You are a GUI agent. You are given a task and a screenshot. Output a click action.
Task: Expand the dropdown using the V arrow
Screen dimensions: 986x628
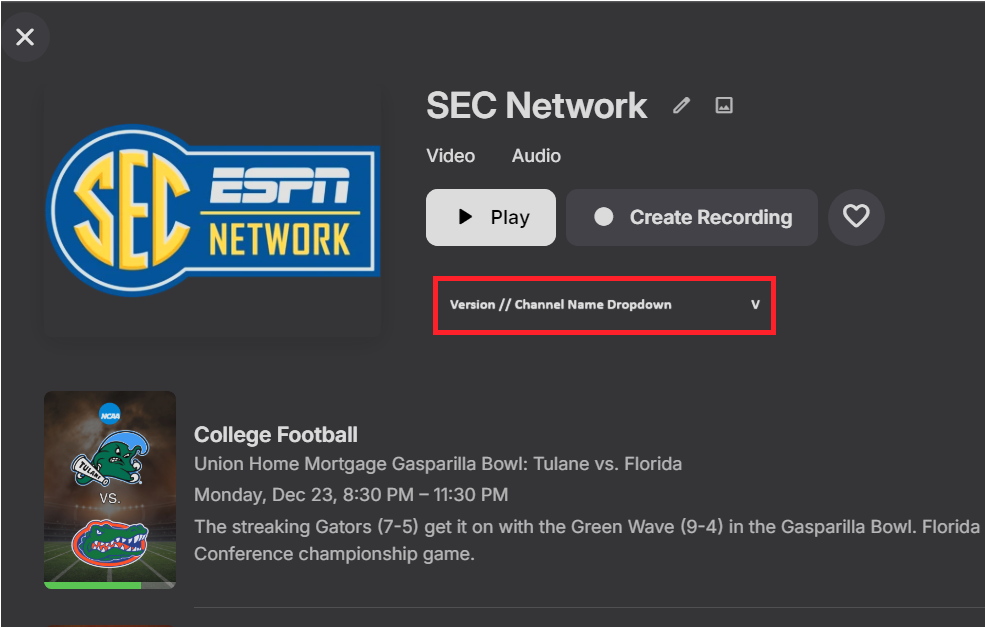755,305
